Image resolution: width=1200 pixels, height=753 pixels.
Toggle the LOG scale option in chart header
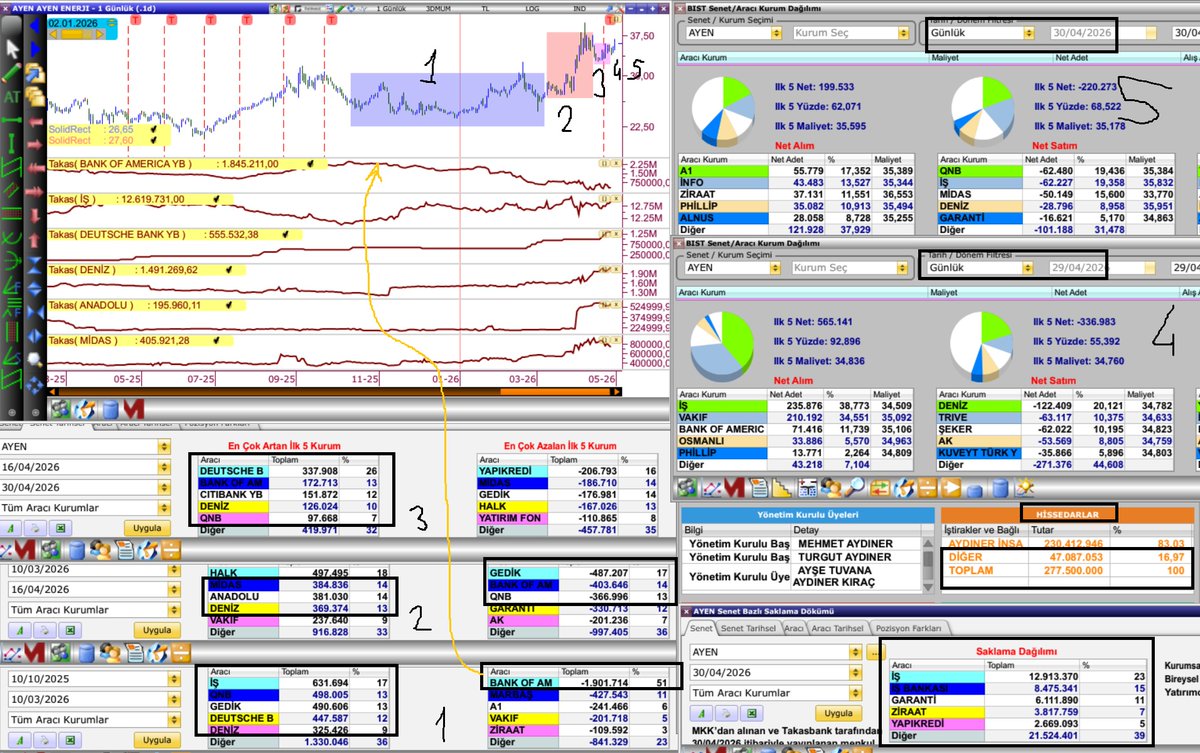point(532,9)
